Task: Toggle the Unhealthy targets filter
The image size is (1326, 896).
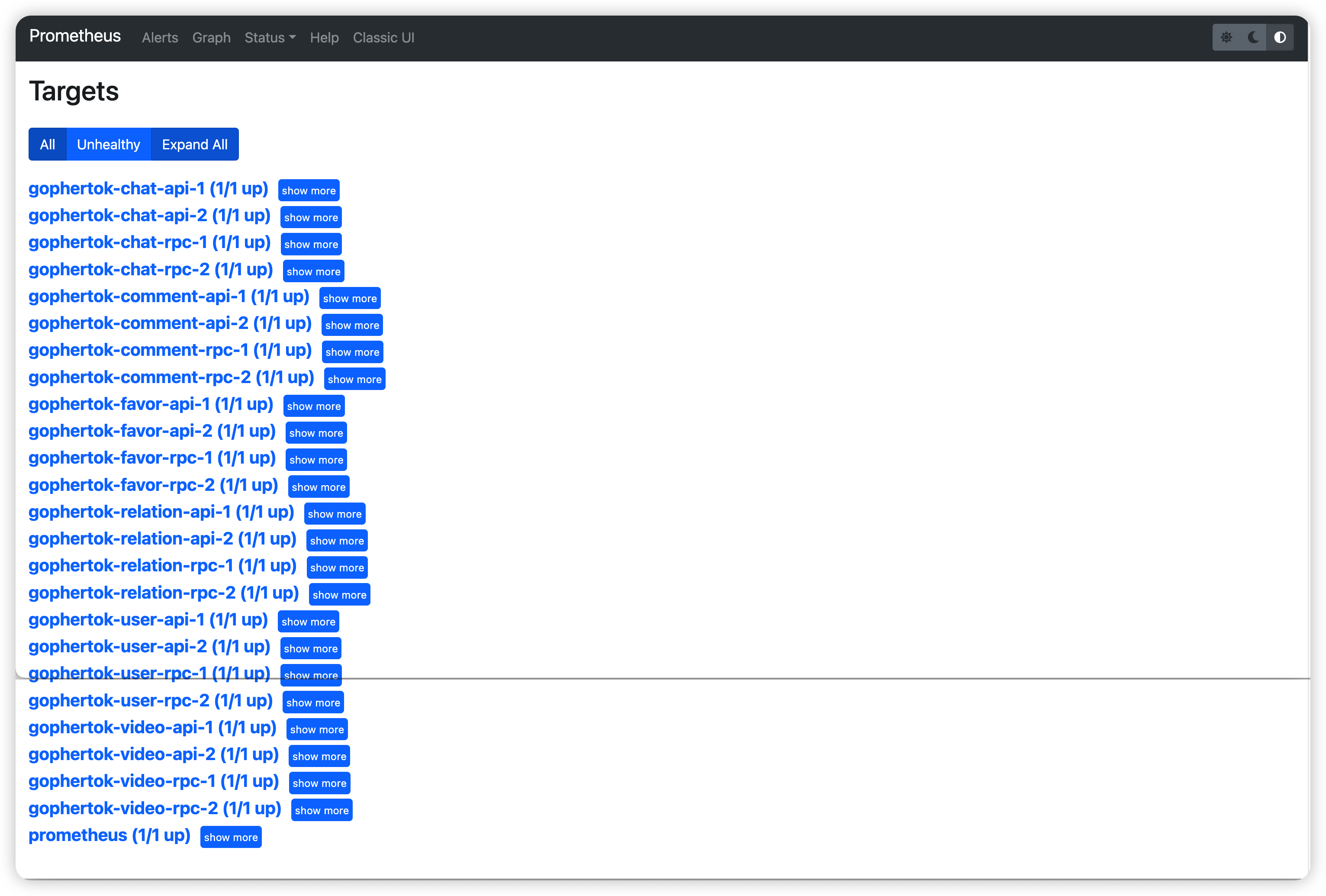Action: 108,145
